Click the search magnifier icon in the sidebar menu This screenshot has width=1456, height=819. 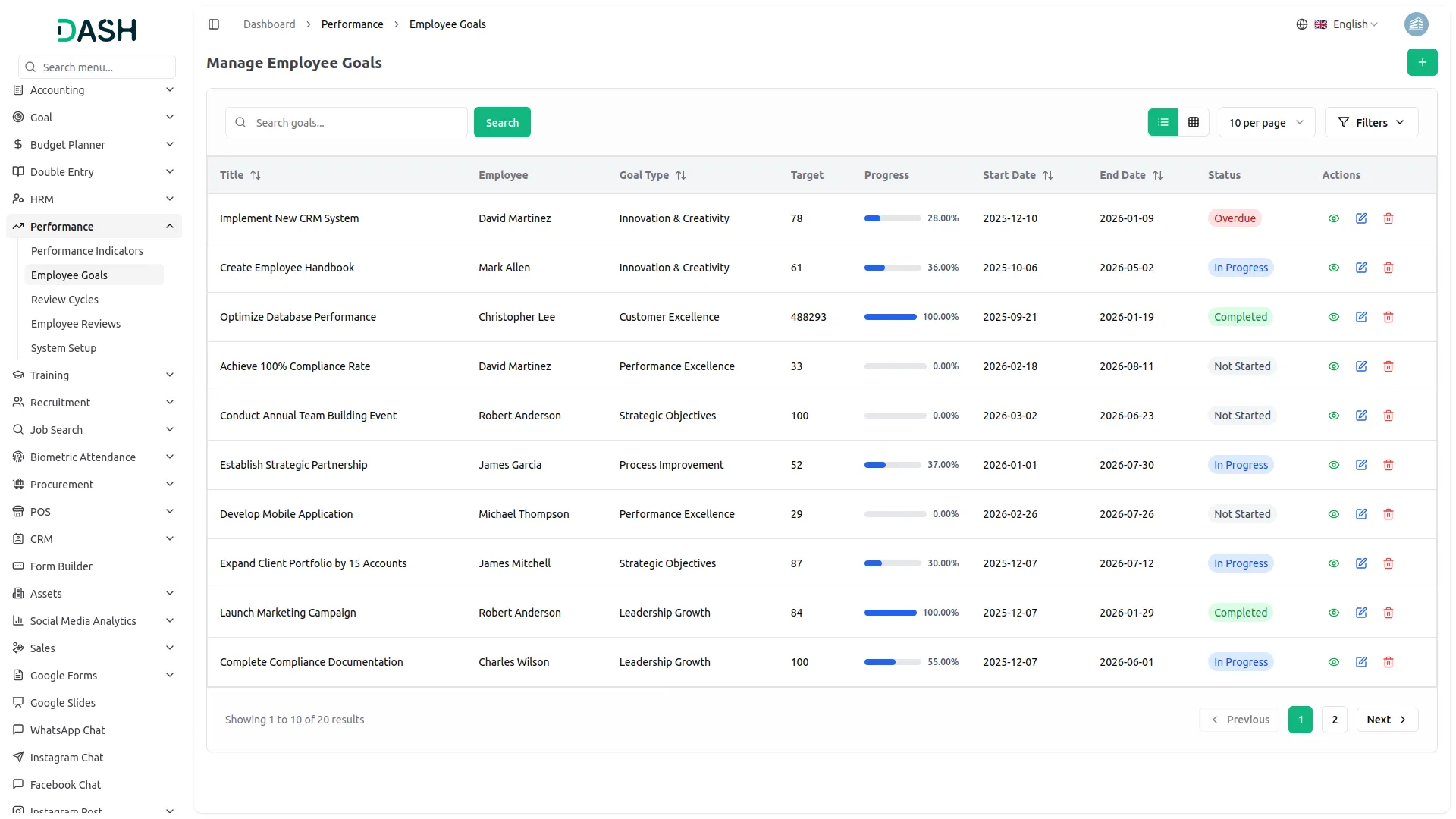click(x=30, y=67)
